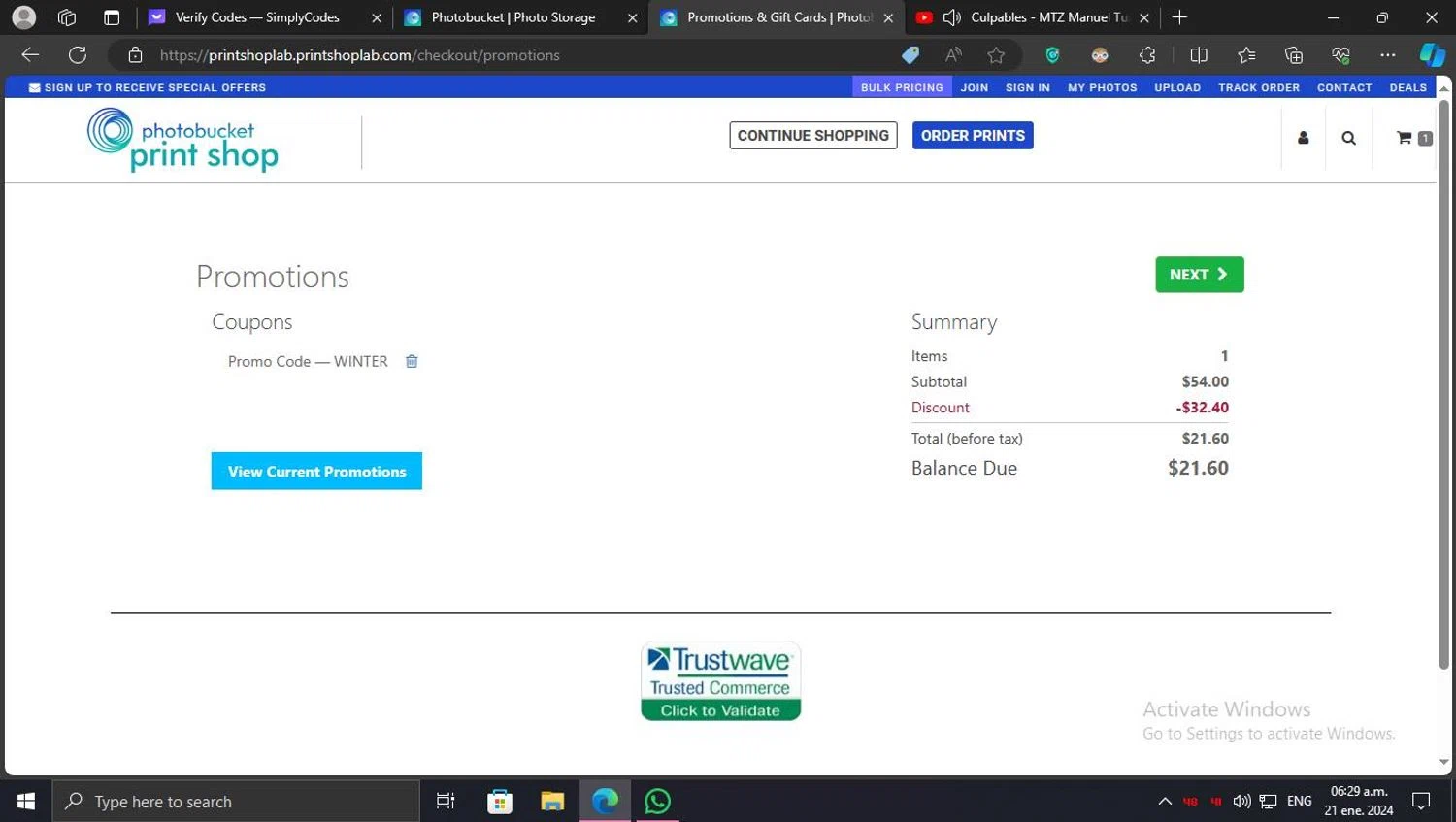Viewport: 1456px width, 822px height.
Task: Click the JOIN menu link
Action: click(975, 87)
